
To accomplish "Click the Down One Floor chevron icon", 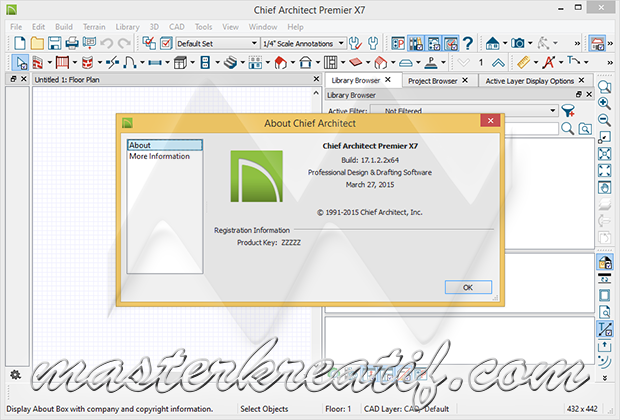I will (x=463, y=62).
